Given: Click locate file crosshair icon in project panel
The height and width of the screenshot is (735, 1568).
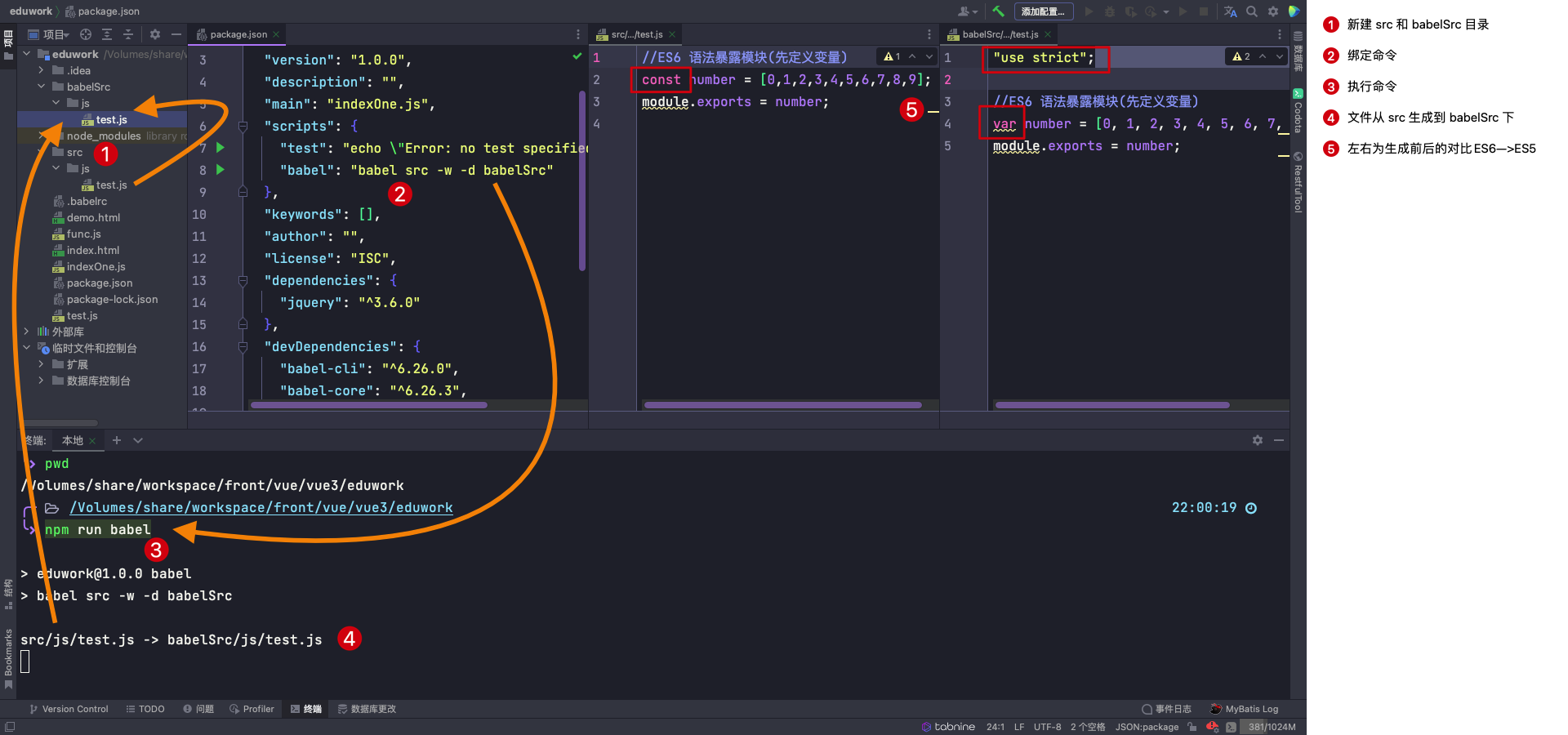Looking at the screenshot, I should pyautogui.click(x=86, y=34).
